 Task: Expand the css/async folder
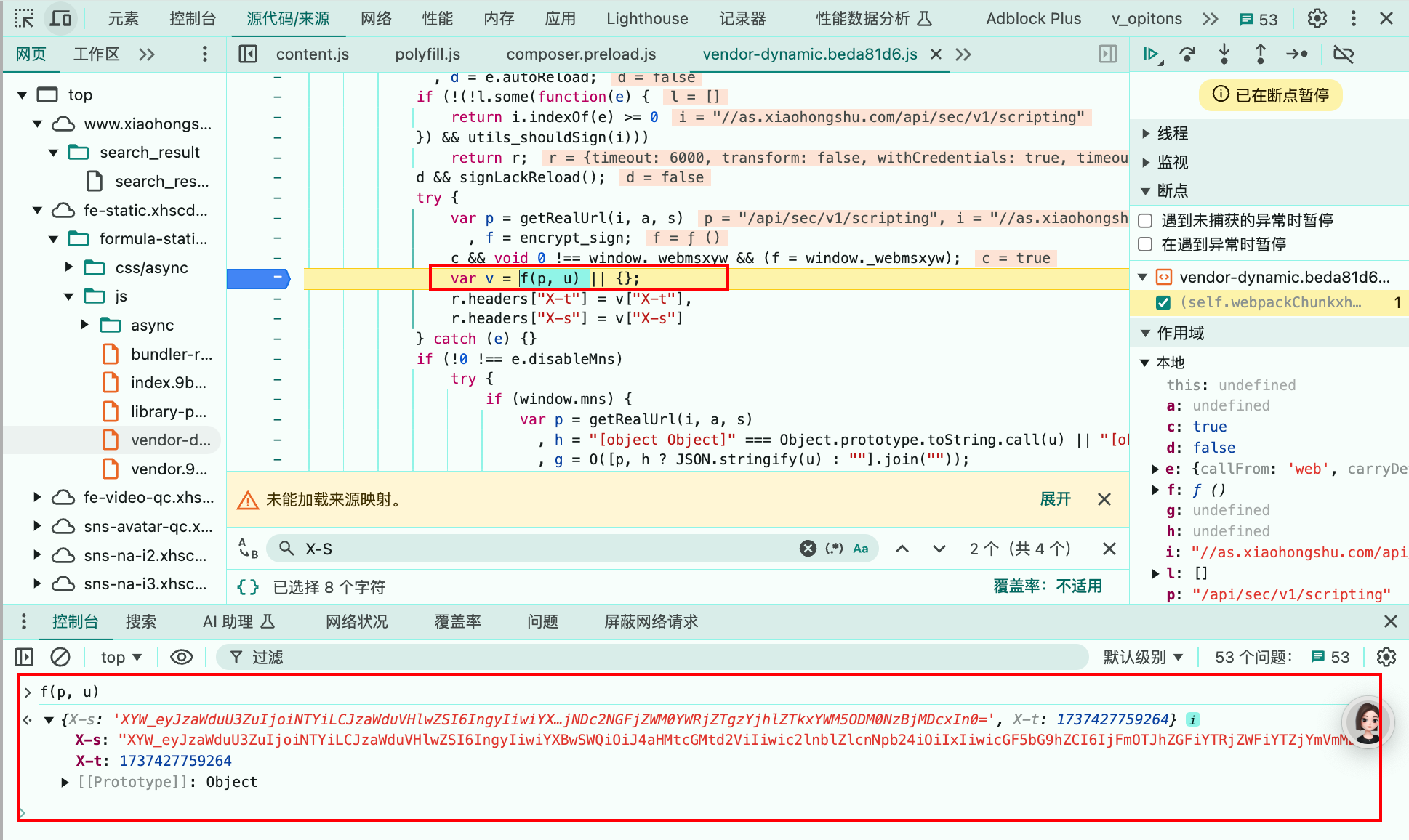point(69,267)
